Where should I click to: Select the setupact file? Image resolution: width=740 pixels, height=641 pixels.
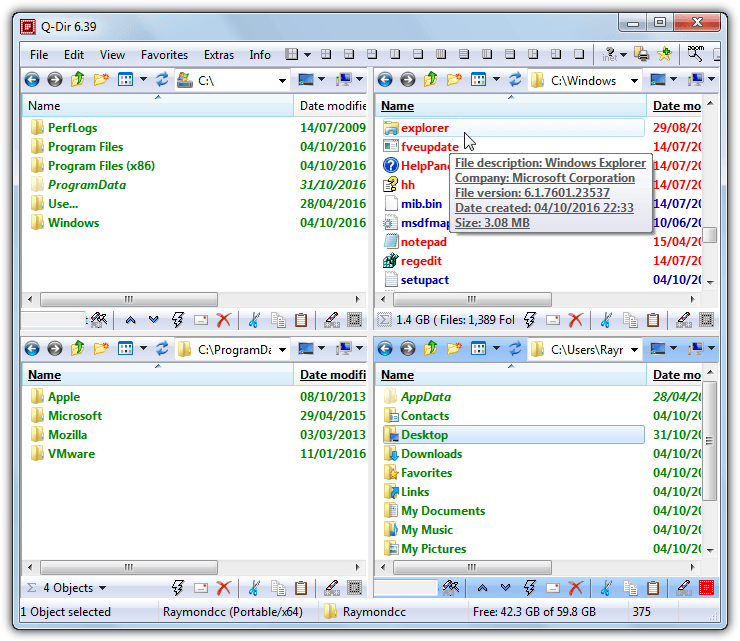pyautogui.click(x=425, y=280)
